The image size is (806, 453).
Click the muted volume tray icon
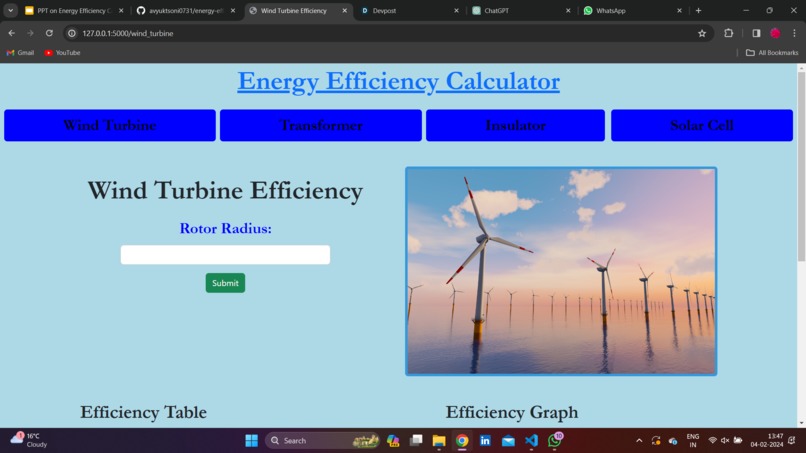[x=725, y=441]
